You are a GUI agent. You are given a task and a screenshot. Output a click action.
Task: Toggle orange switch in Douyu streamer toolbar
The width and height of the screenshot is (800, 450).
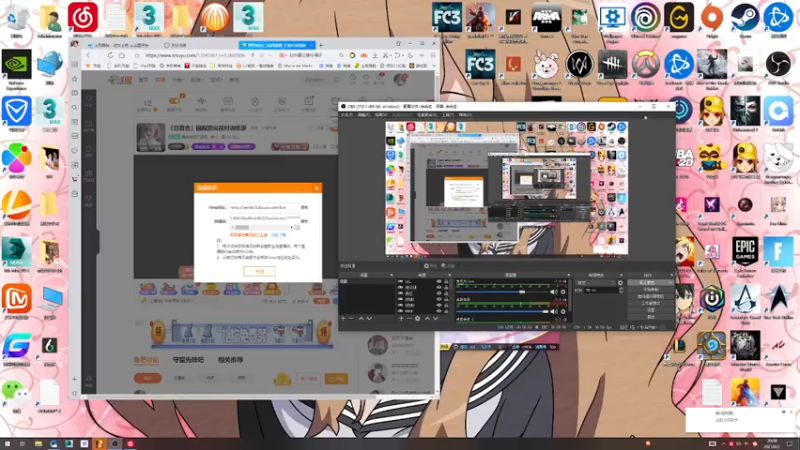tap(174, 101)
